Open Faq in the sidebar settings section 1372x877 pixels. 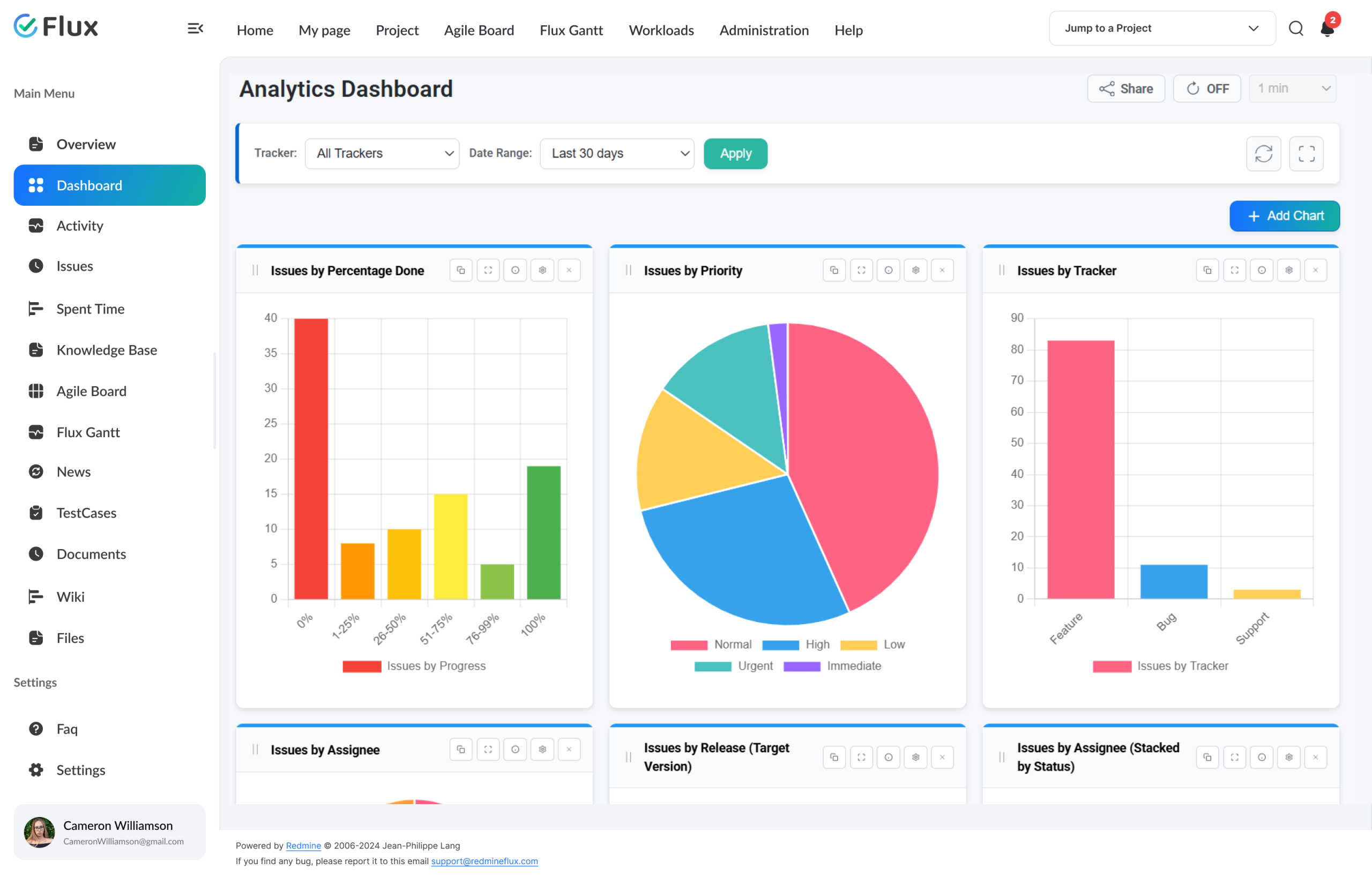point(109,729)
